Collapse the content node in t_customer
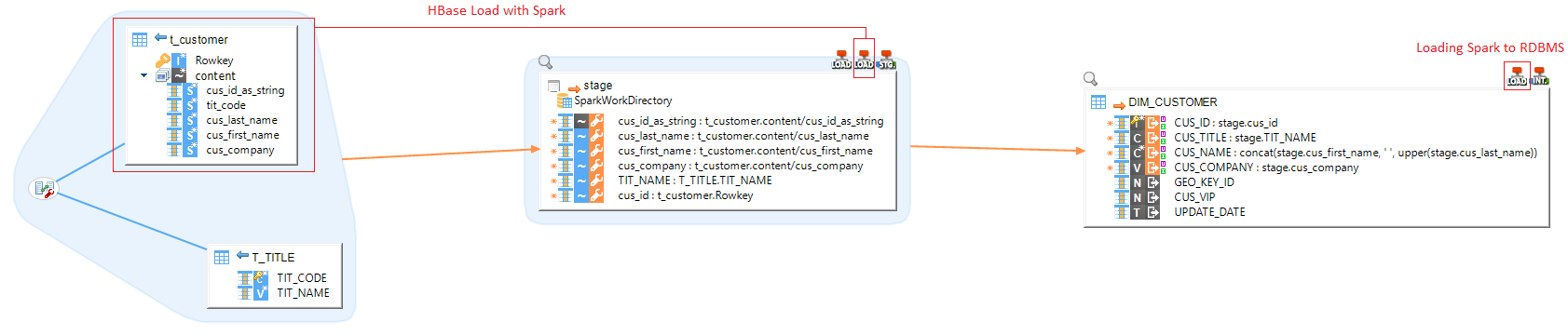Screen dimensions: 1568x335 pos(143,75)
